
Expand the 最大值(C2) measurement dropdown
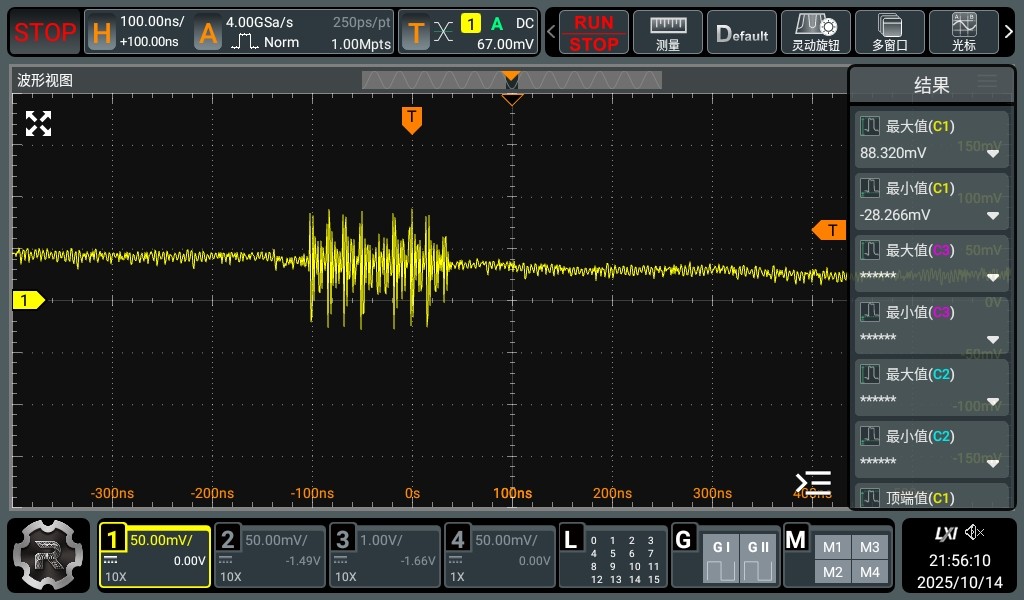pos(993,402)
